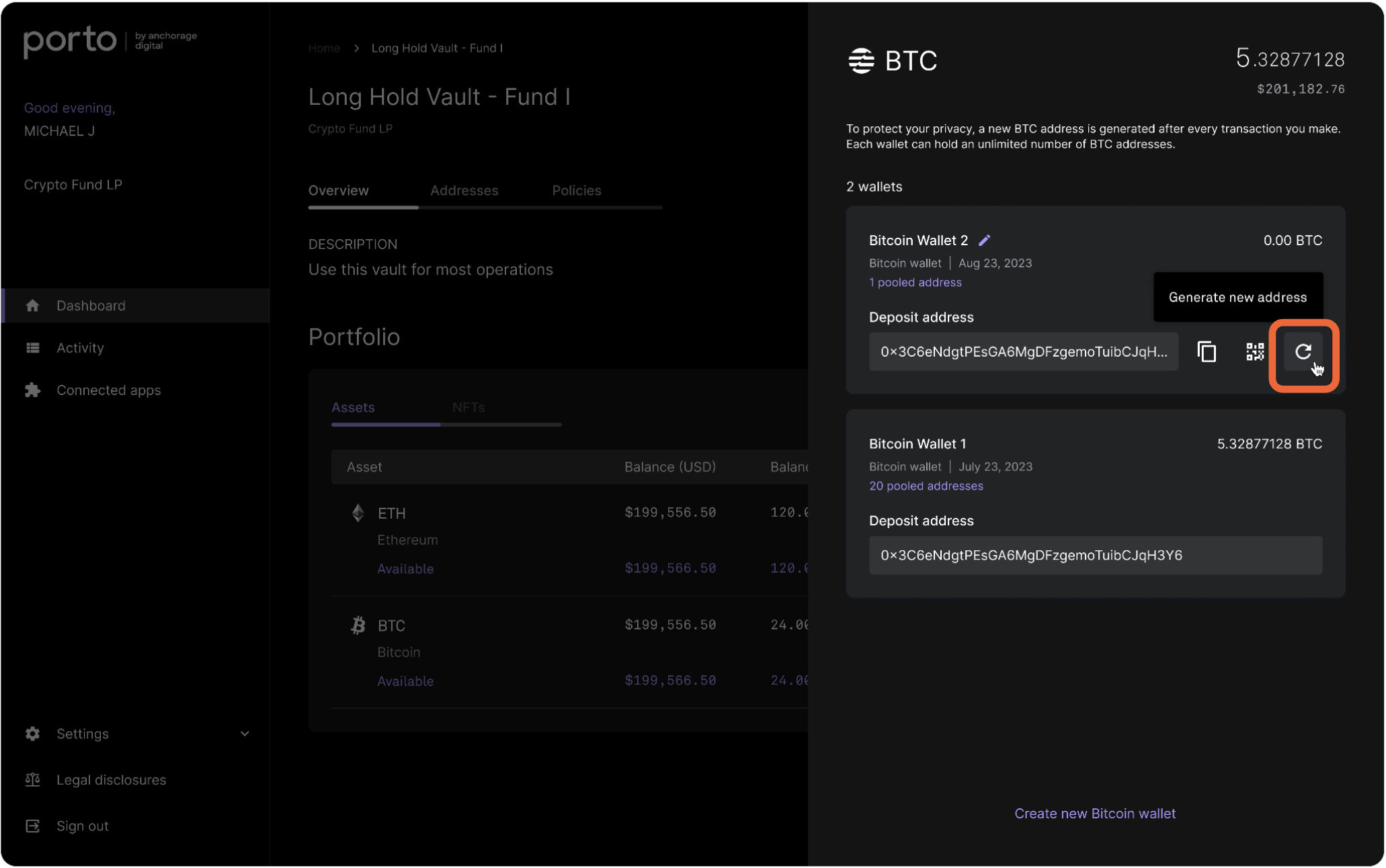Click the Balance (USD) column header
The height and width of the screenshot is (868, 1386).
[670, 467]
